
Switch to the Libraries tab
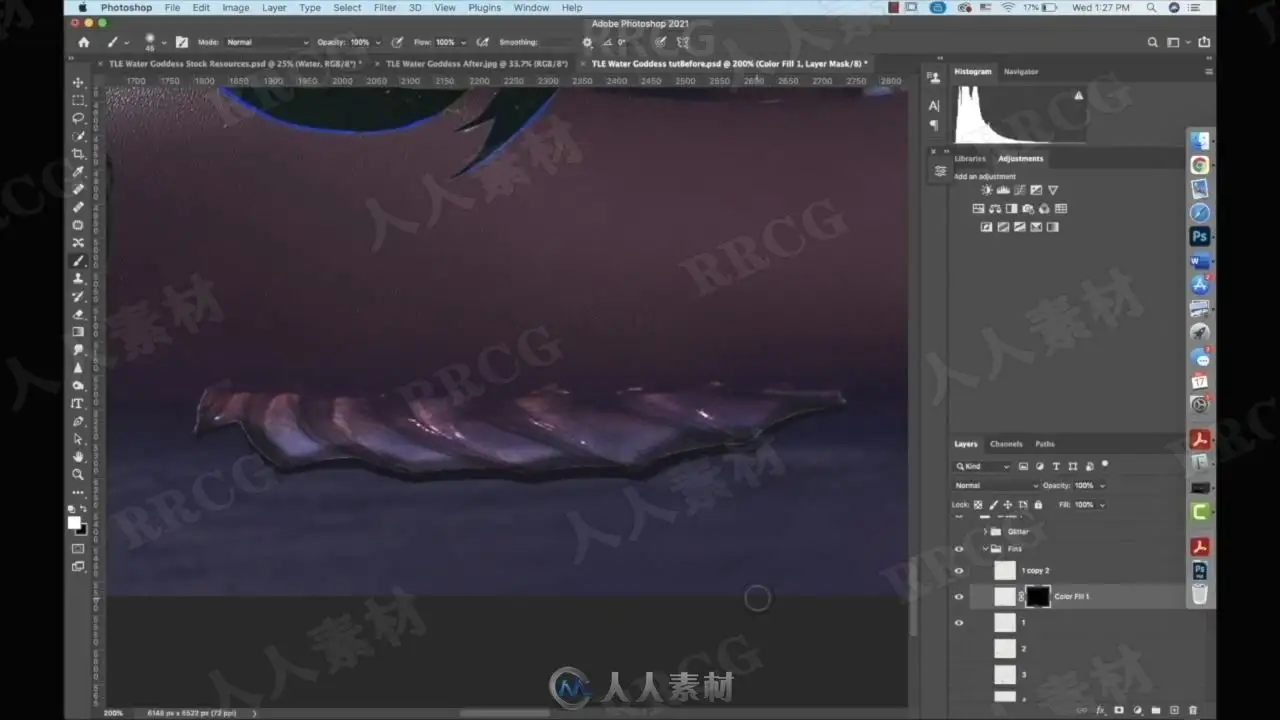tap(970, 158)
